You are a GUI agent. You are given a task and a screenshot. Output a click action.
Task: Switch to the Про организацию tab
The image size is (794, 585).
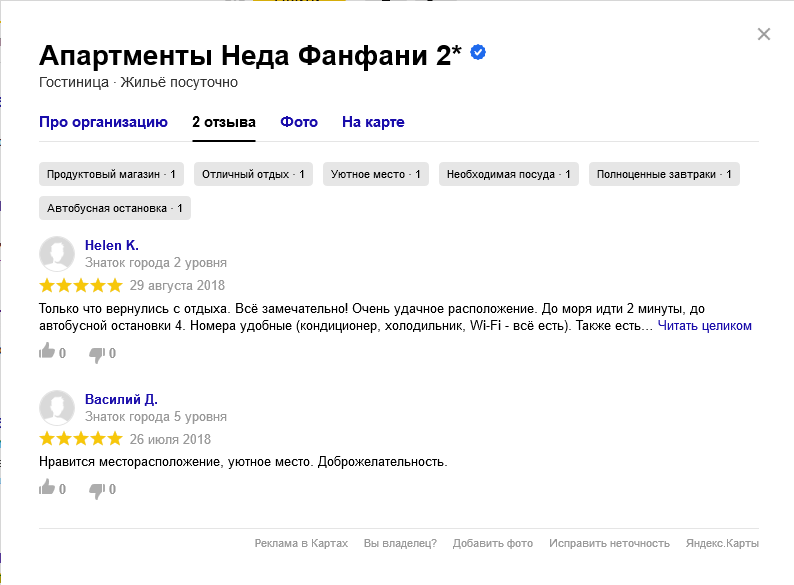103,122
